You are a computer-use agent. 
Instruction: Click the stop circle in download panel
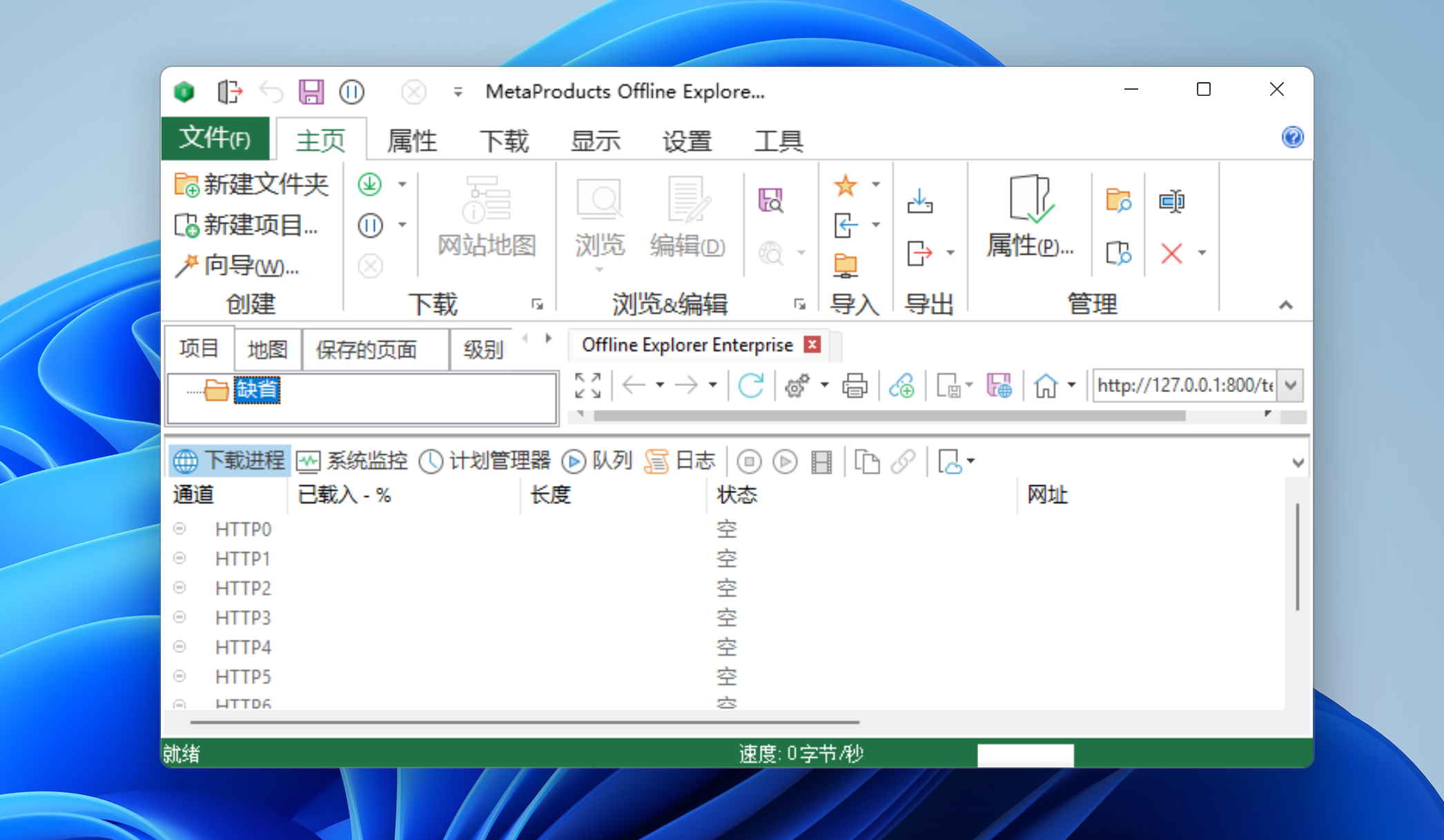[749, 461]
